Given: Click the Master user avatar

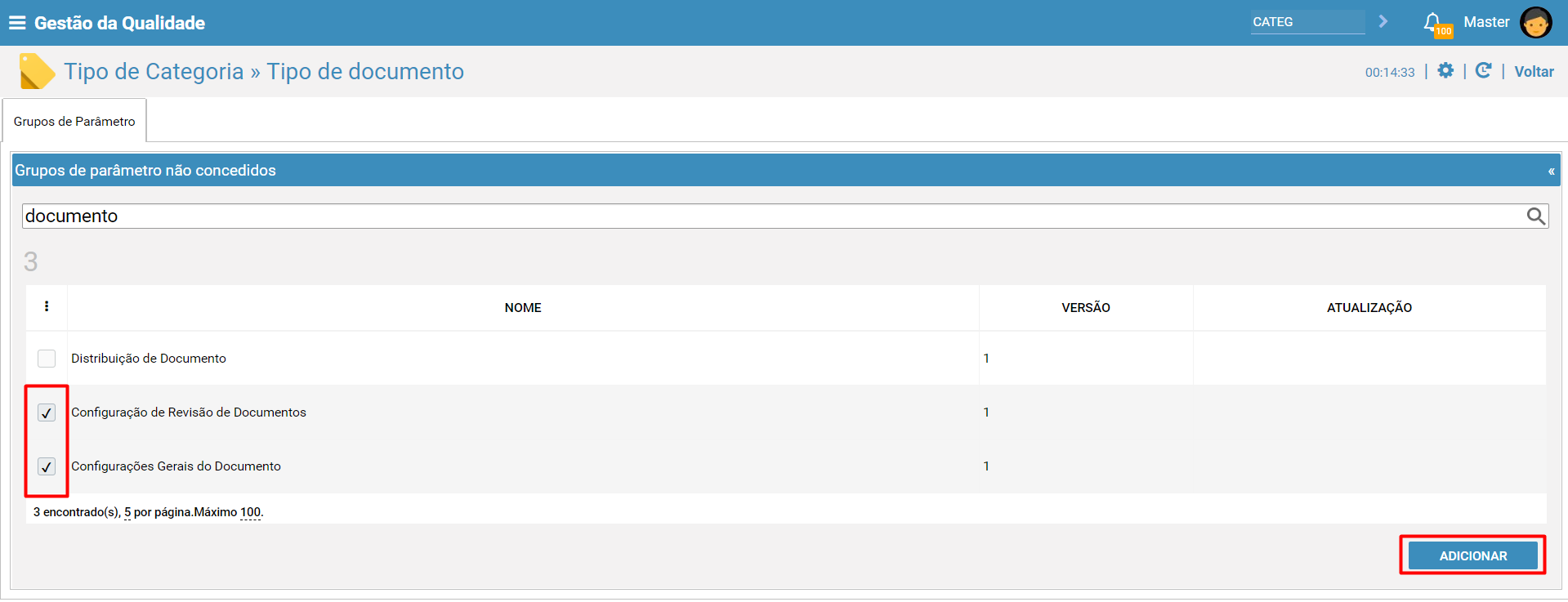Looking at the screenshot, I should [x=1535, y=23].
